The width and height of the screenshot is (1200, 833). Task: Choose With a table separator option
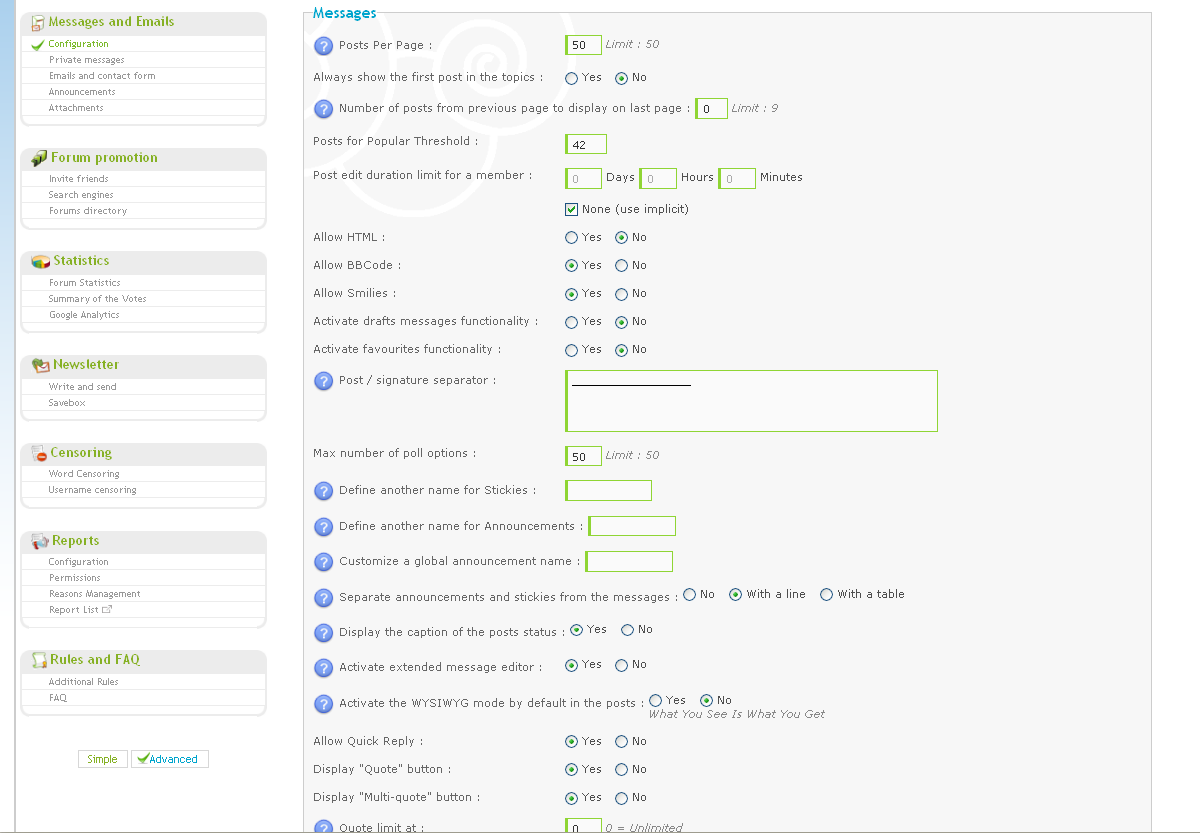point(826,594)
